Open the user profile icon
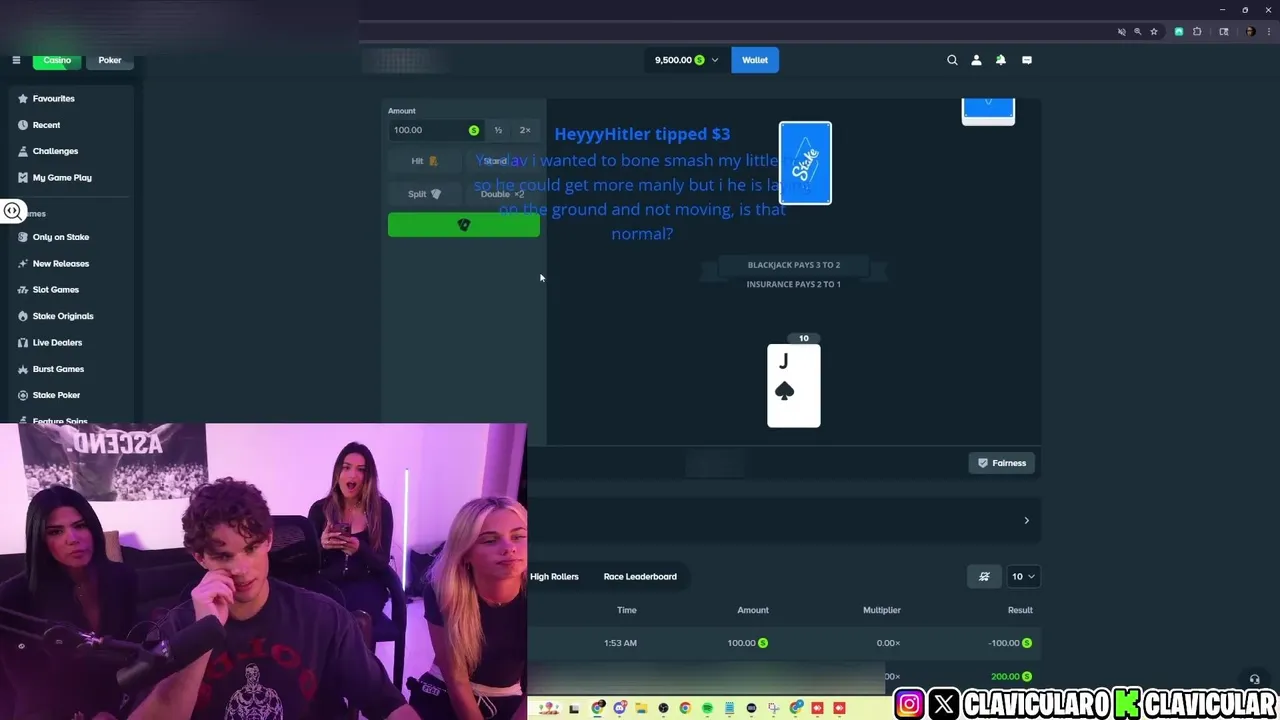This screenshot has height=720, width=1280. pos(977,60)
